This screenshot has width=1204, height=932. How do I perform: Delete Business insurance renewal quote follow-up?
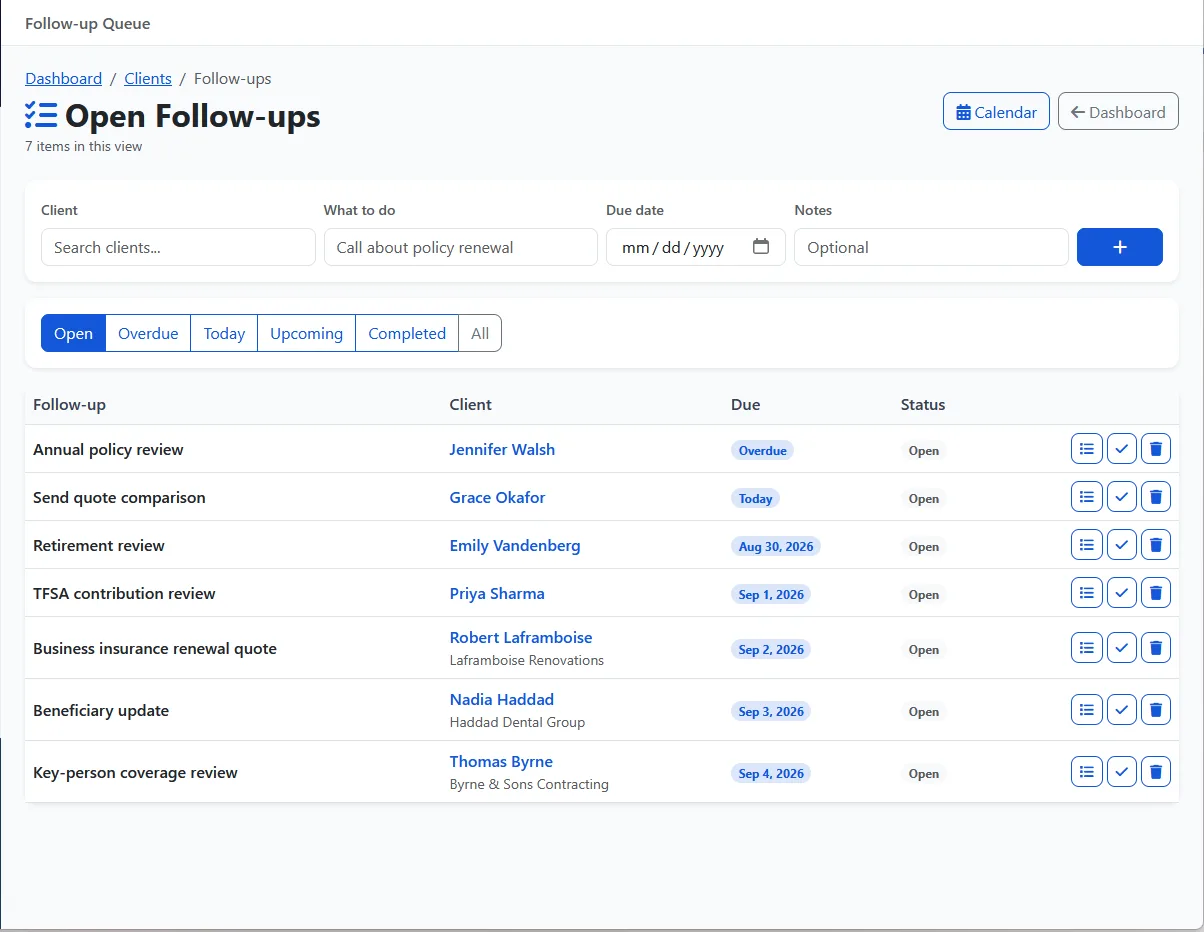(1156, 648)
